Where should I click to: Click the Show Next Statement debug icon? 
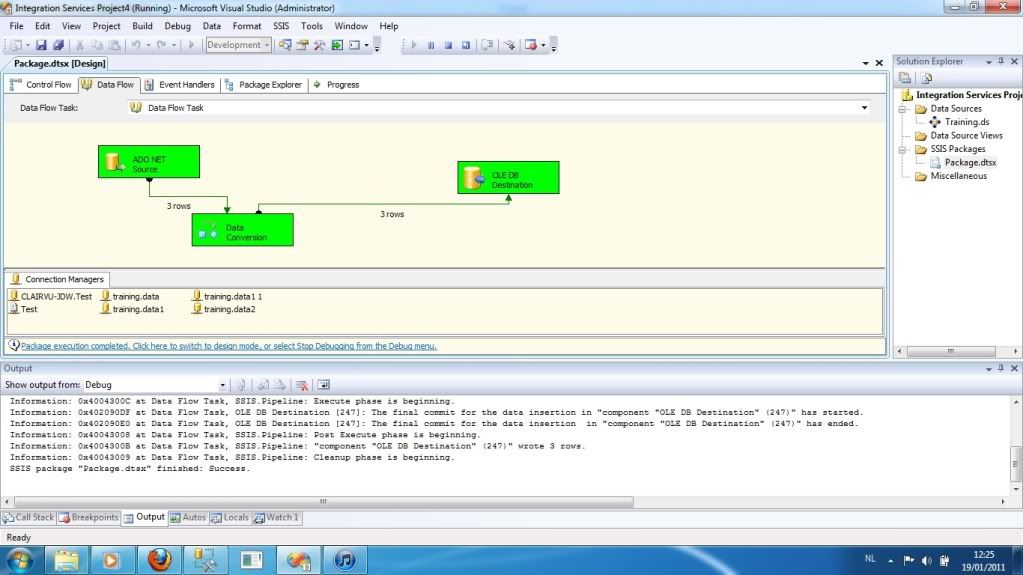(x=487, y=45)
